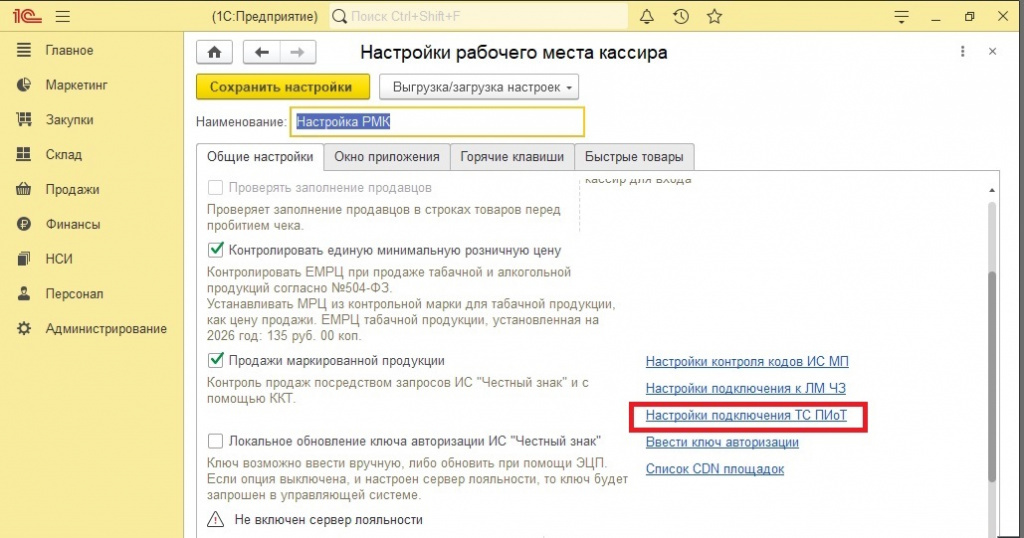Click Сохранить настройки button
Screen dimensions: 1024x538
click(281, 87)
